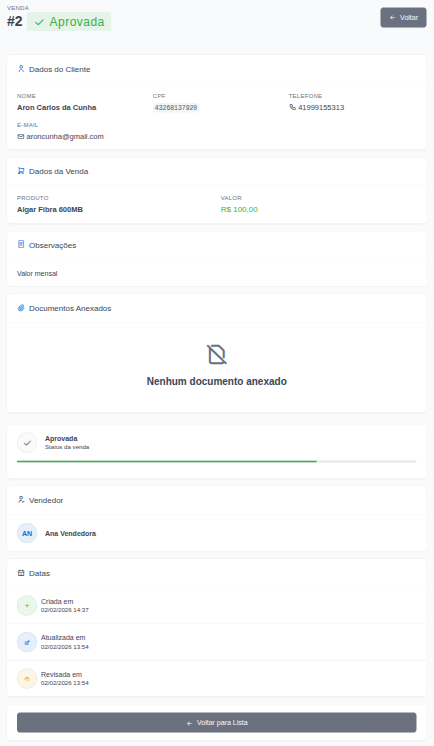Image resolution: width=434 pixels, height=746 pixels.
Task: Click the product name Algar Fibra 600MB
Action: (50, 209)
